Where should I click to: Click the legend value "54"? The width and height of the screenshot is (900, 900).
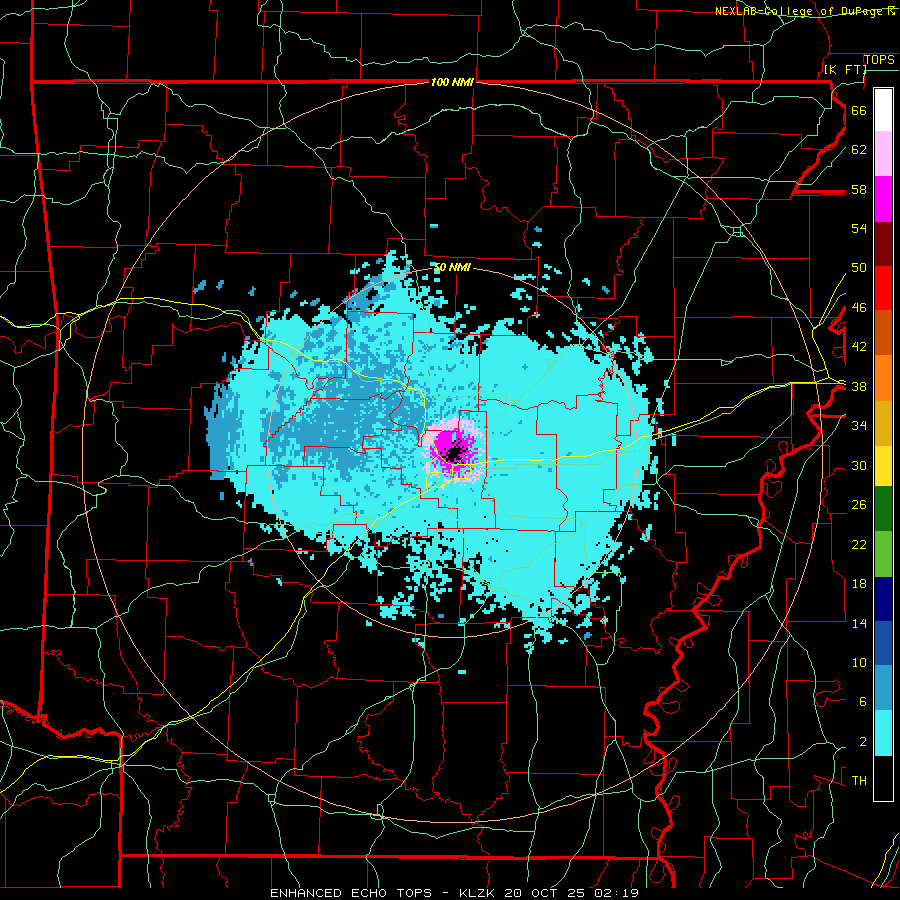859,228
